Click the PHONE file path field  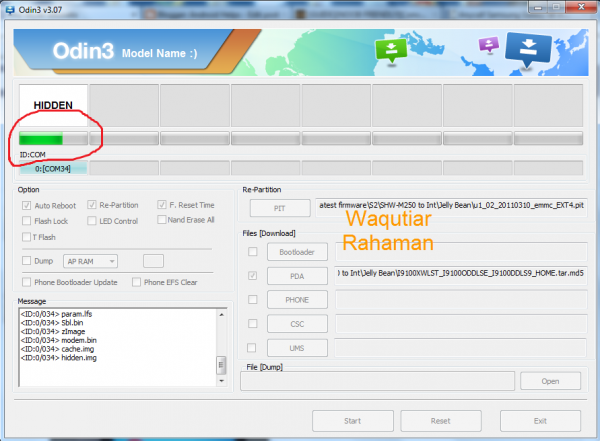click(461, 299)
